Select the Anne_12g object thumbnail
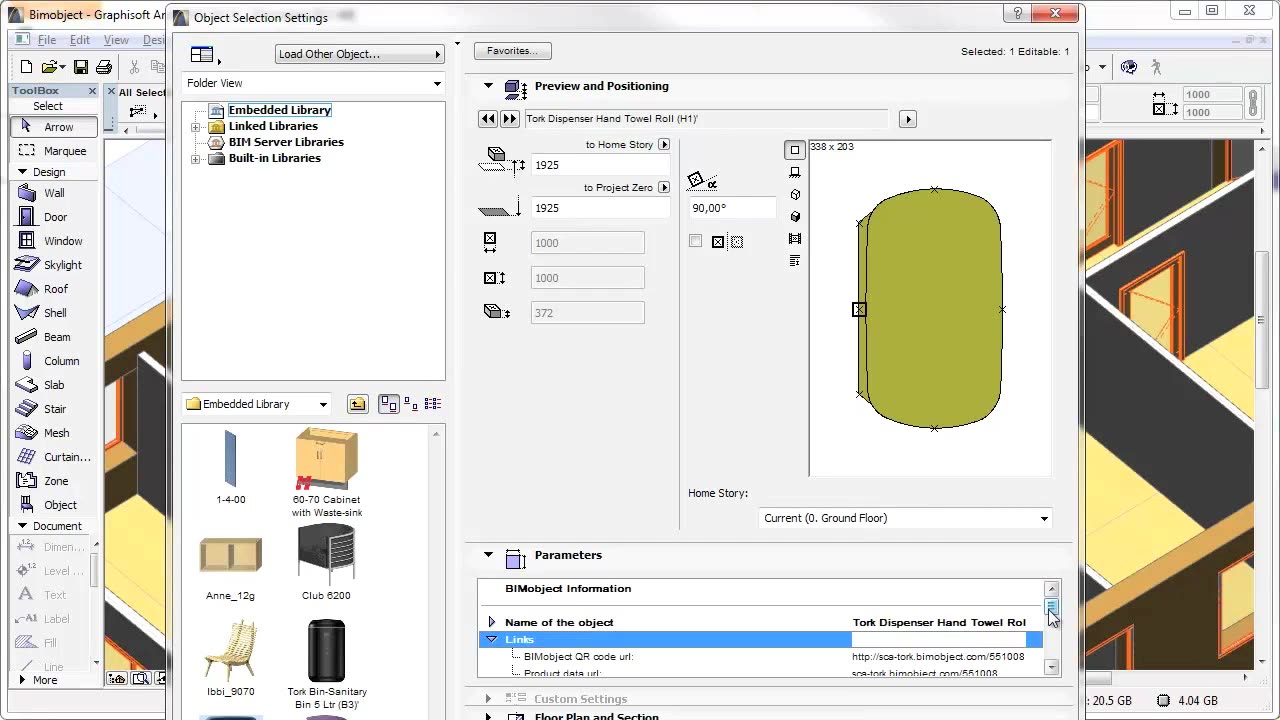 (x=230, y=567)
